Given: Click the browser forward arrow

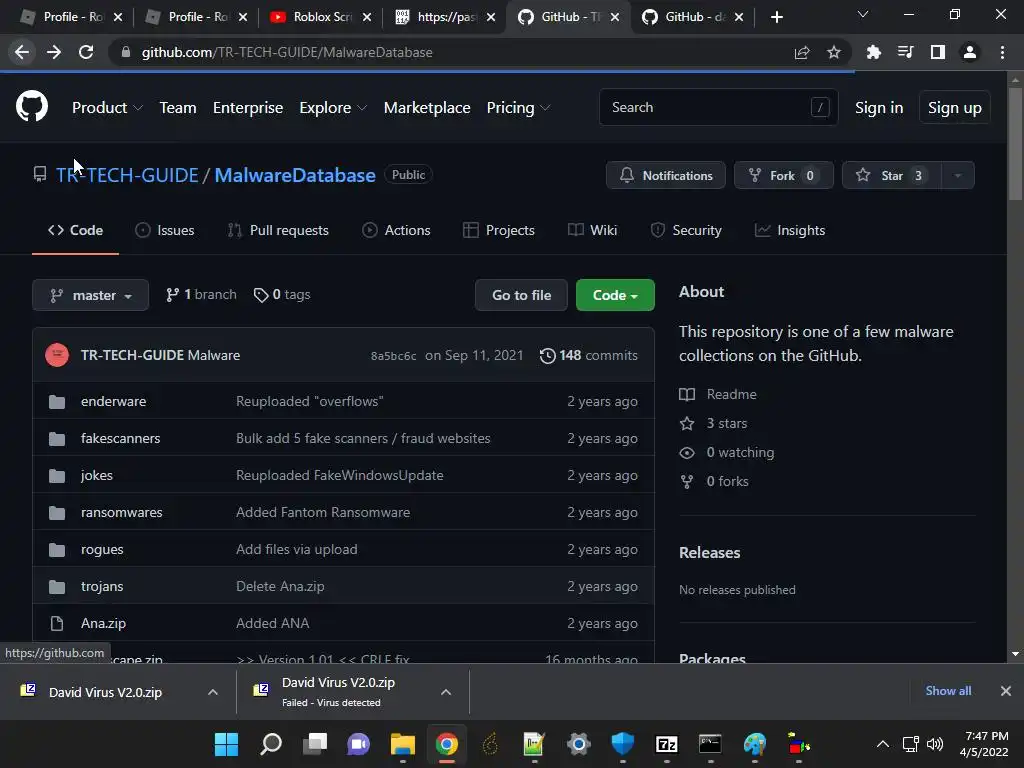Looking at the screenshot, I should 54,52.
